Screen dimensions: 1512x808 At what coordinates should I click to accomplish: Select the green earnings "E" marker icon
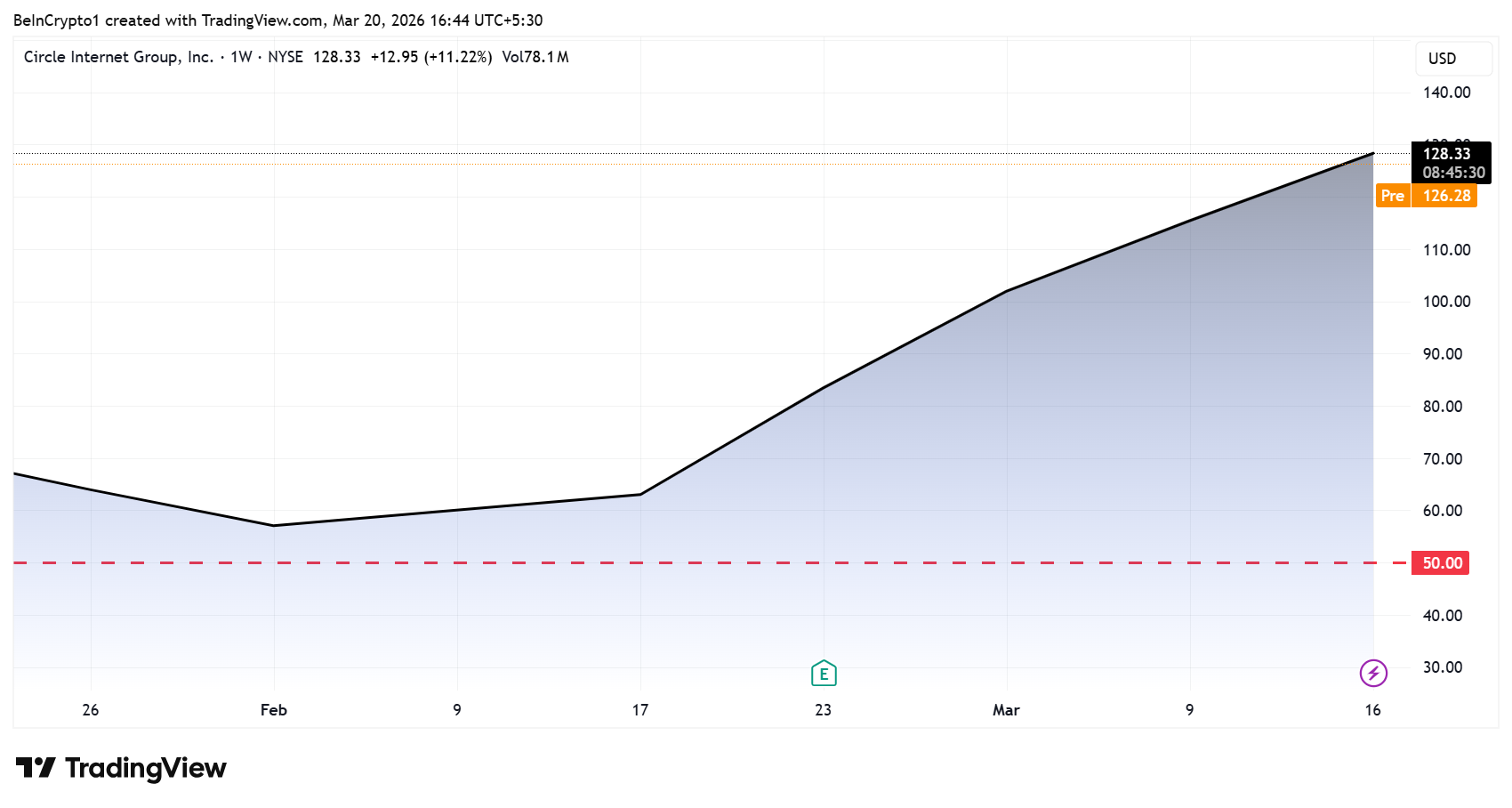823,674
